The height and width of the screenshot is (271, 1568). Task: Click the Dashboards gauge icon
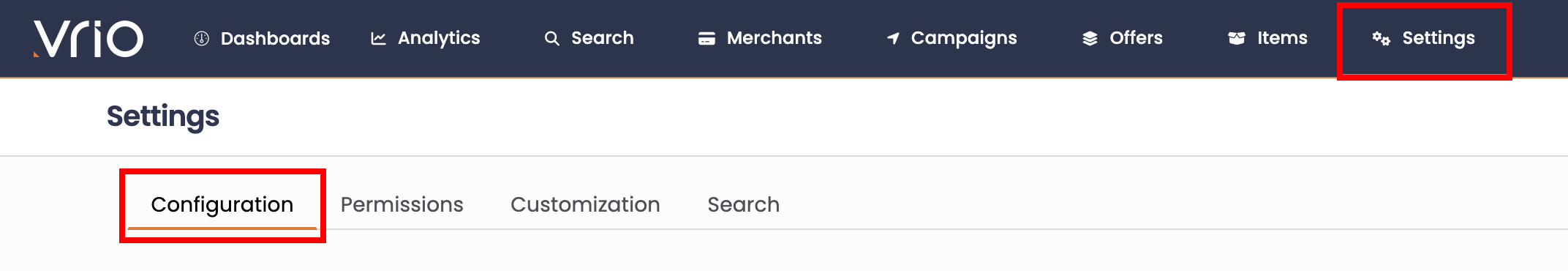tap(202, 39)
